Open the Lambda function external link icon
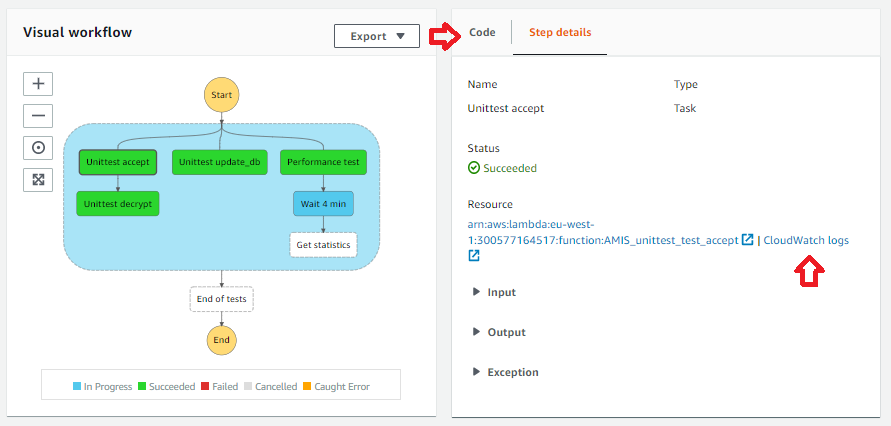Viewport: 891px width, 426px height. pyautogui.click(x=747, y=240)
